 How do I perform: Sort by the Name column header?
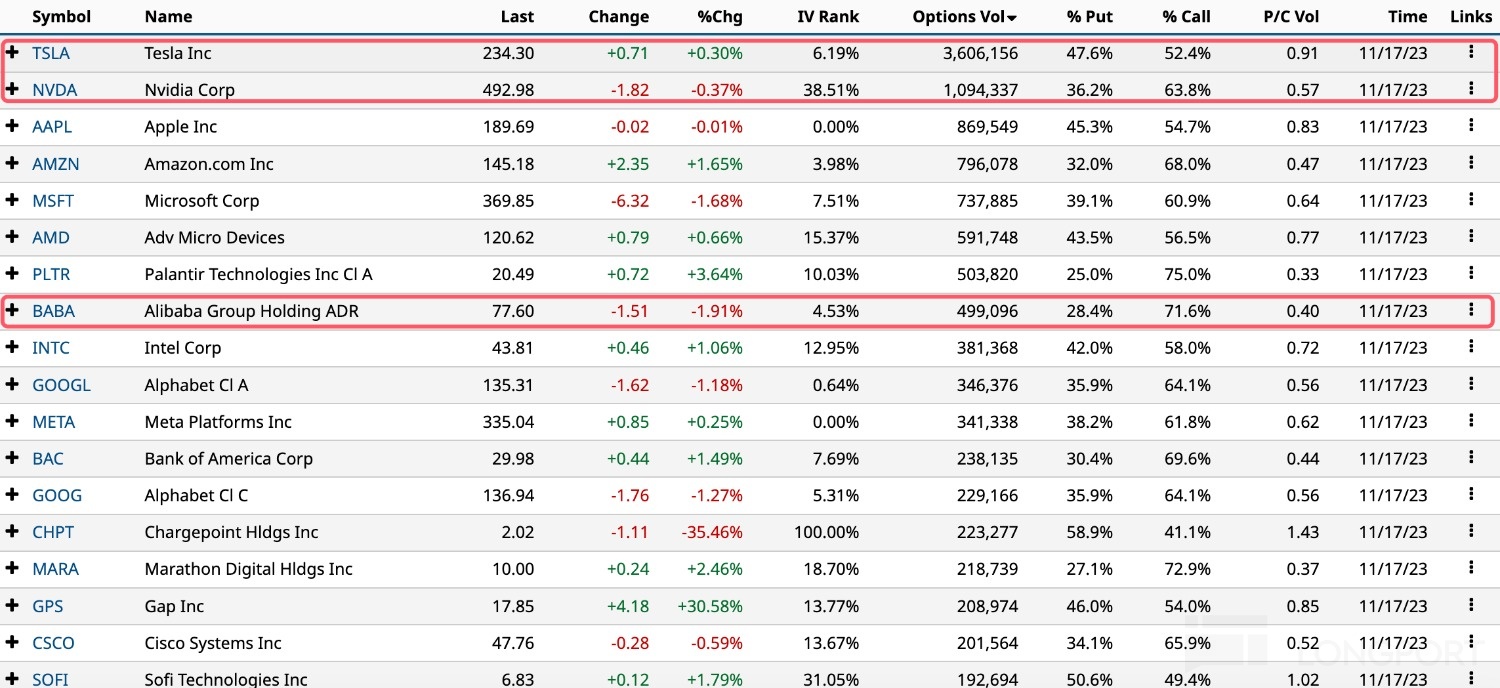pos(168,16)
